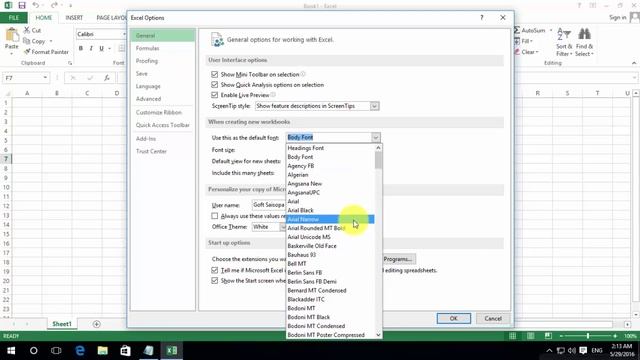This screenshot has height=360, width=640.
Task: Click the new sheet plus icon
Action: 96,324
